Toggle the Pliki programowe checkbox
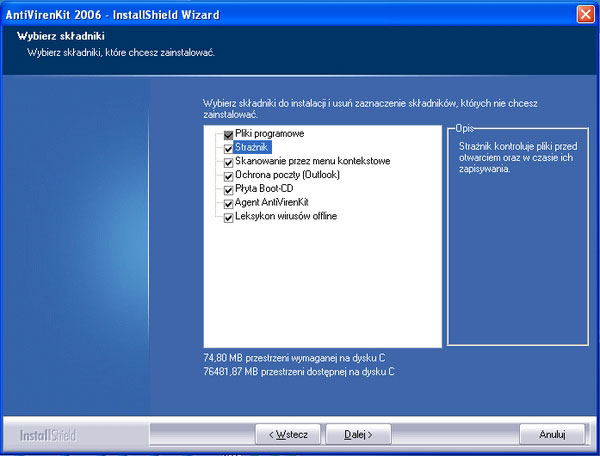 tap(228, 135)
